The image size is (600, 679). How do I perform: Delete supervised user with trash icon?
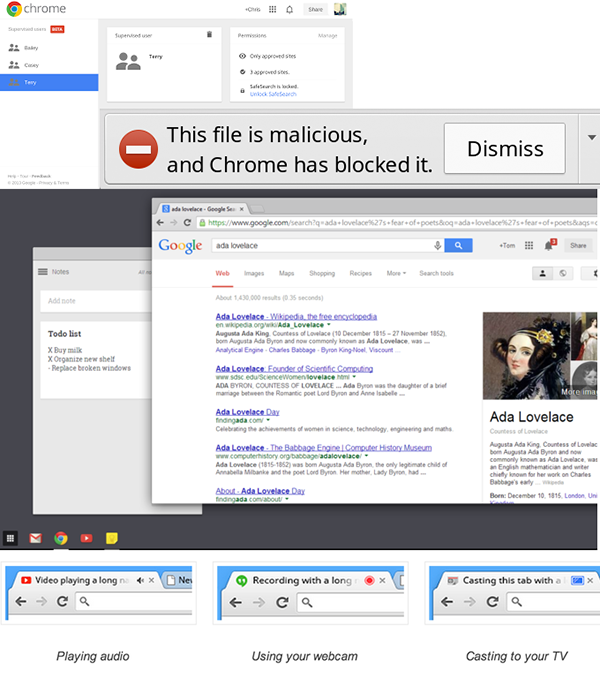[x=210, y=35]
